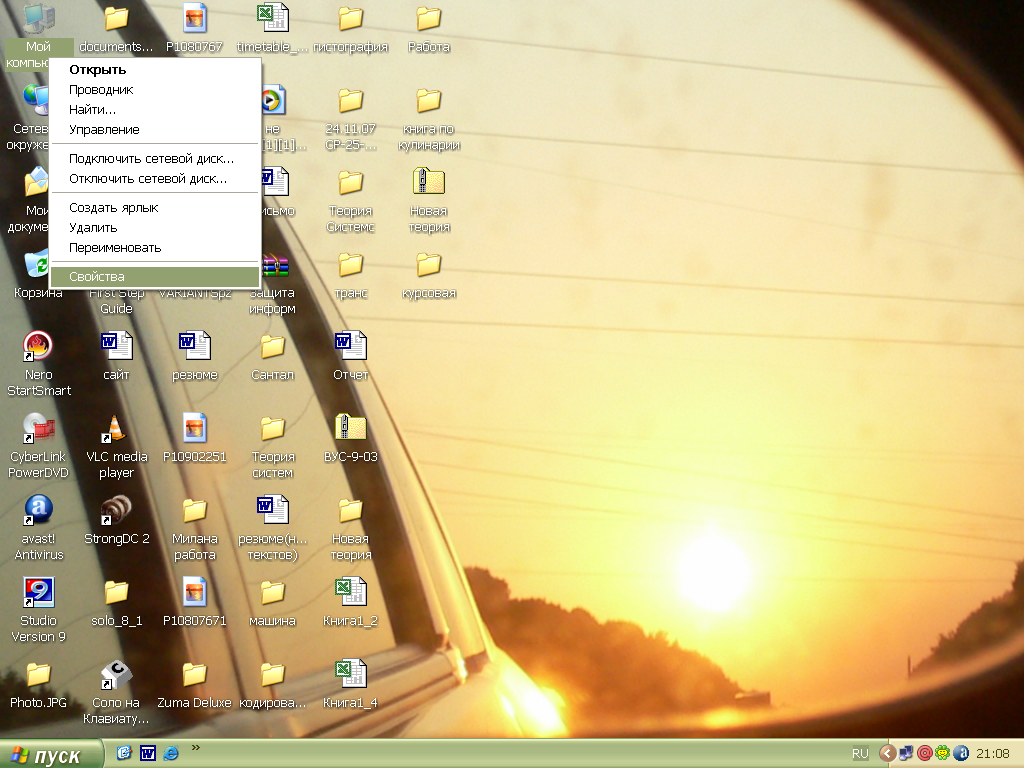The height and width of the screenshot is (768, 1024).
Task: Select the Корзина recycle bin icon
Action: [x=36, y=265]
